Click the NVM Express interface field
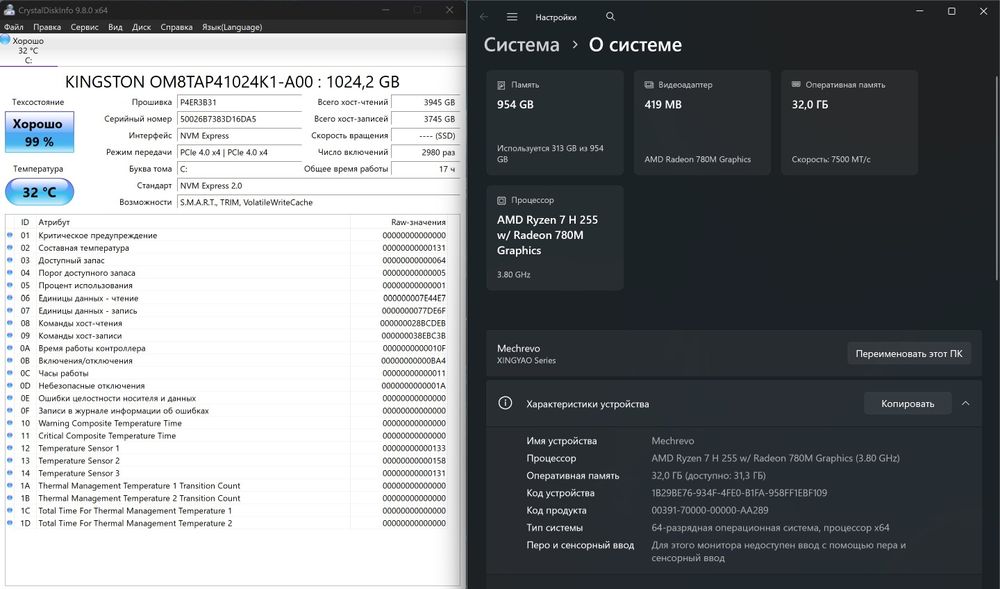 coord(239,136)
